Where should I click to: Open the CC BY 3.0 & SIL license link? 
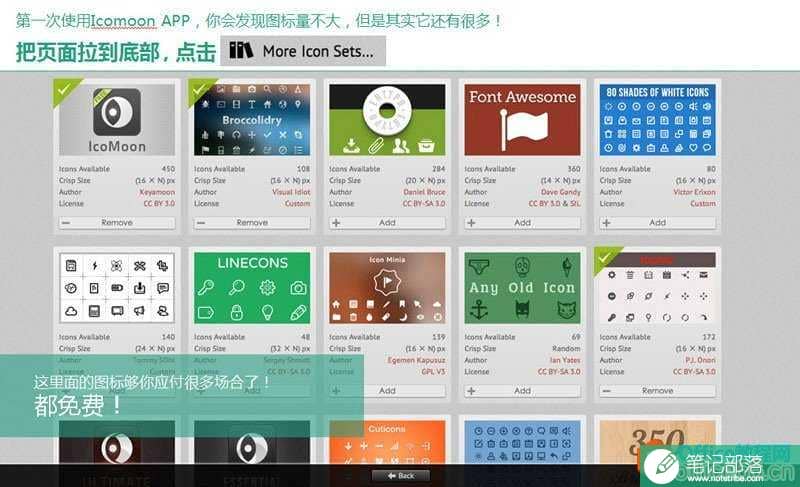click(x=555, y=203)
